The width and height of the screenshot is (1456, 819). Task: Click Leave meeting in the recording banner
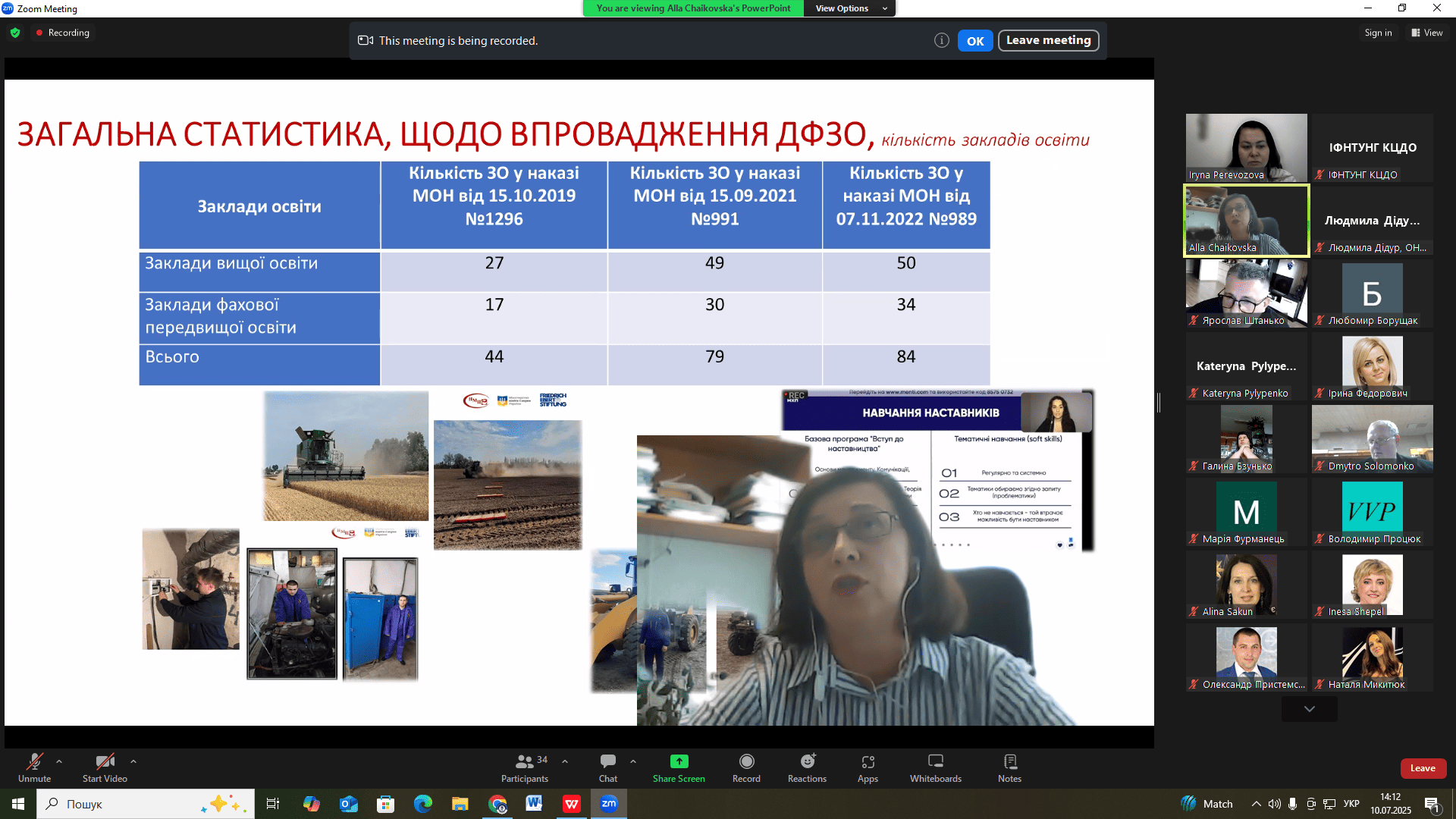(1048, 40)
